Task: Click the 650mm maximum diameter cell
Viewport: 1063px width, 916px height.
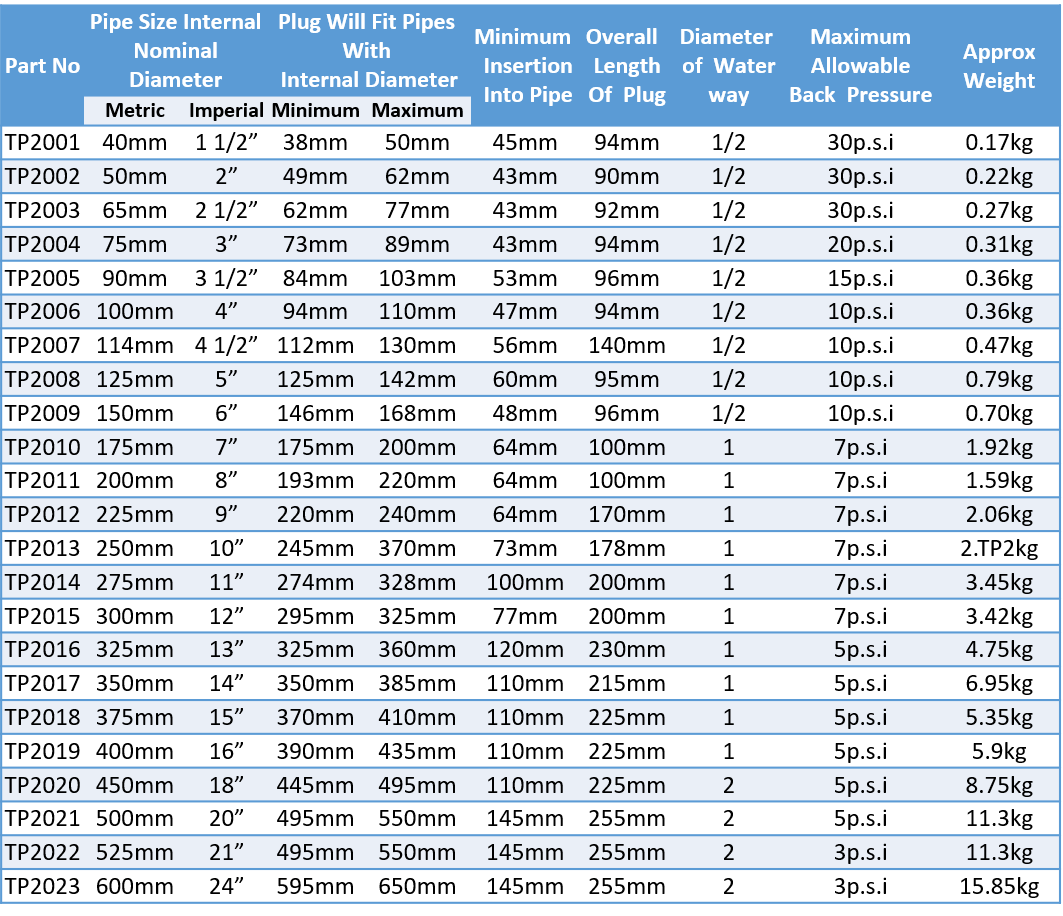Action: click(417, 885)
